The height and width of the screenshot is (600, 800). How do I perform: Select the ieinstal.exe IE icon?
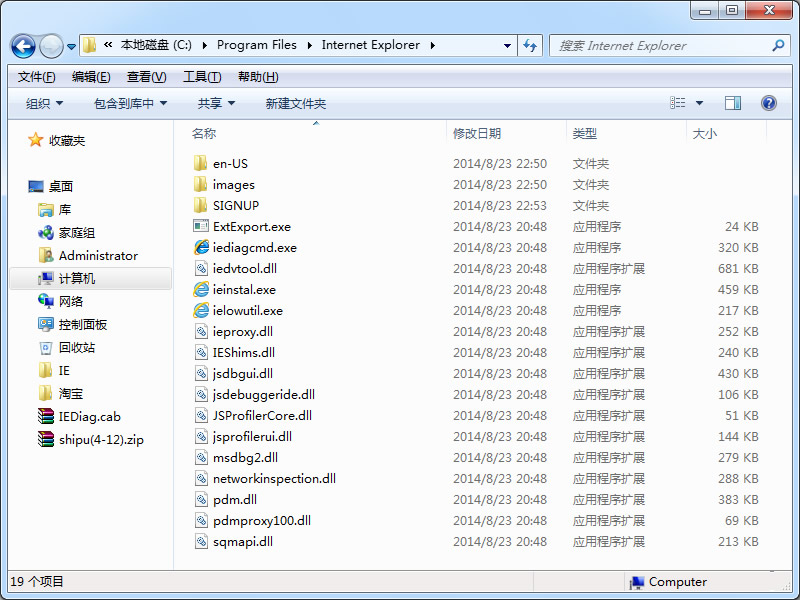tap(201, 289)
